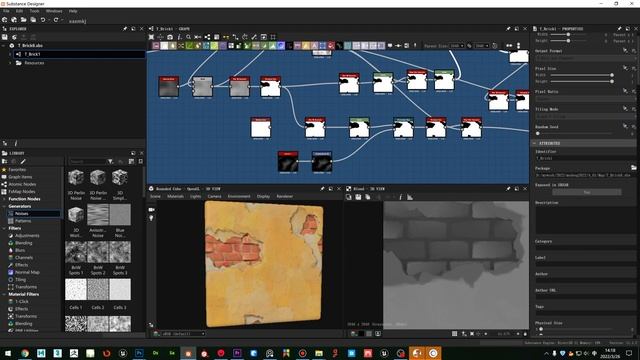Click the parent size link chain icon

tap(469, 46)
